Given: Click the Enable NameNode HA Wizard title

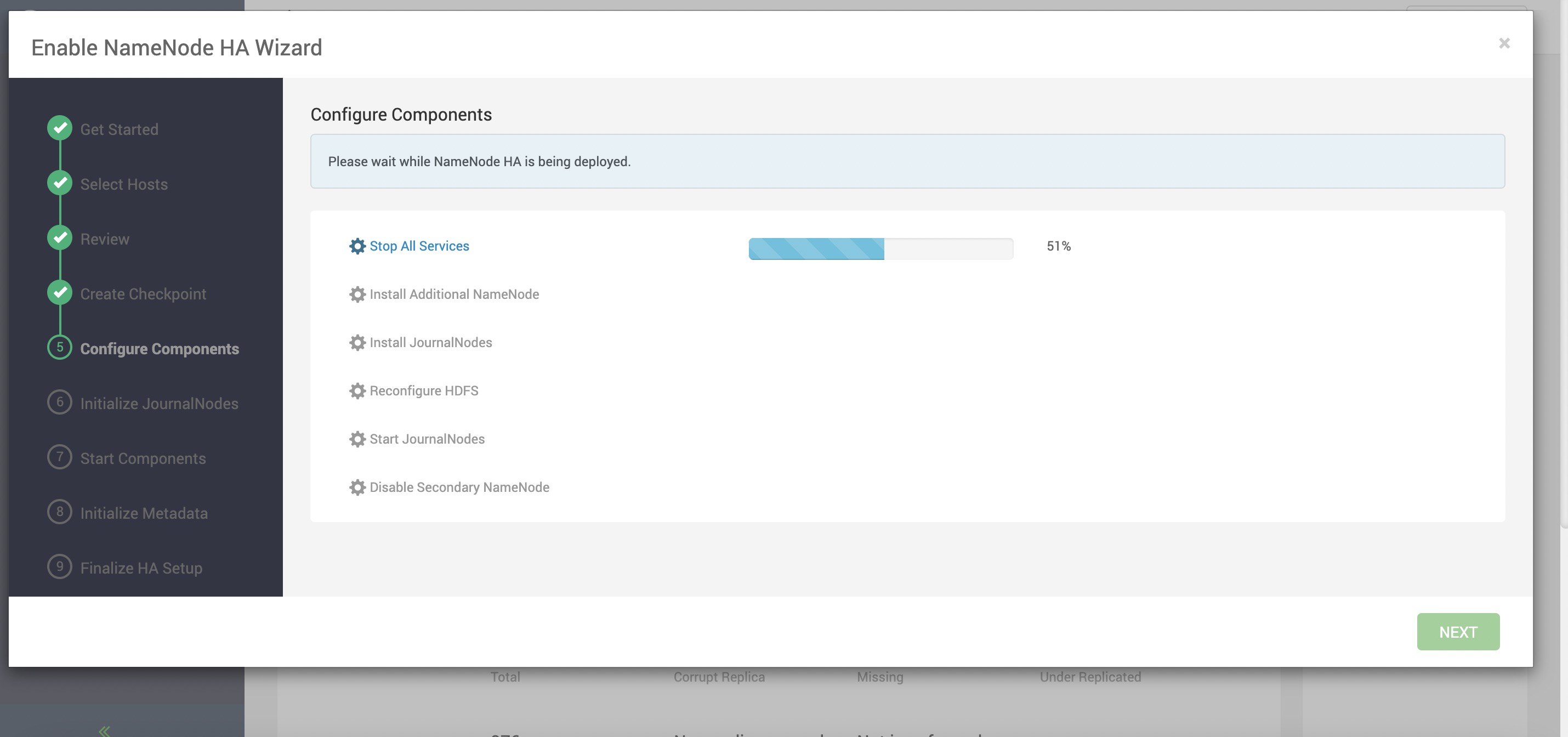Looking at the screenshot, I should 177,48.
